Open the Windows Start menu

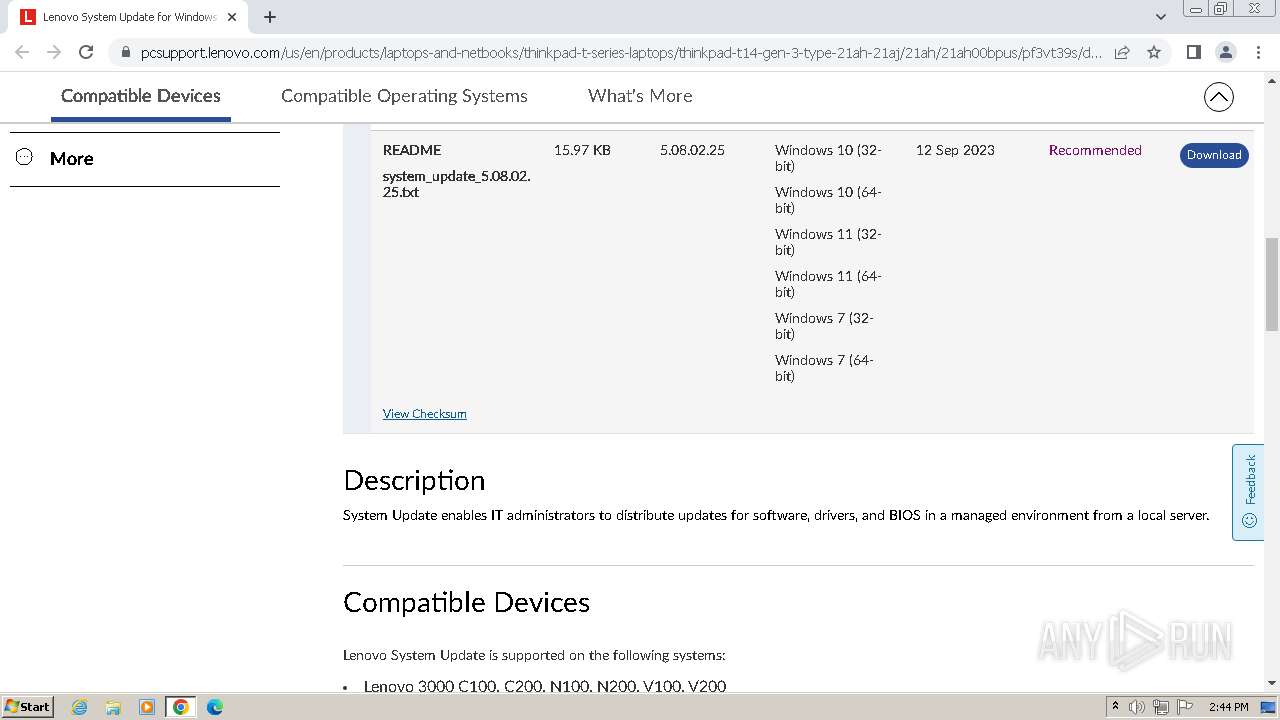coord(27,707)
